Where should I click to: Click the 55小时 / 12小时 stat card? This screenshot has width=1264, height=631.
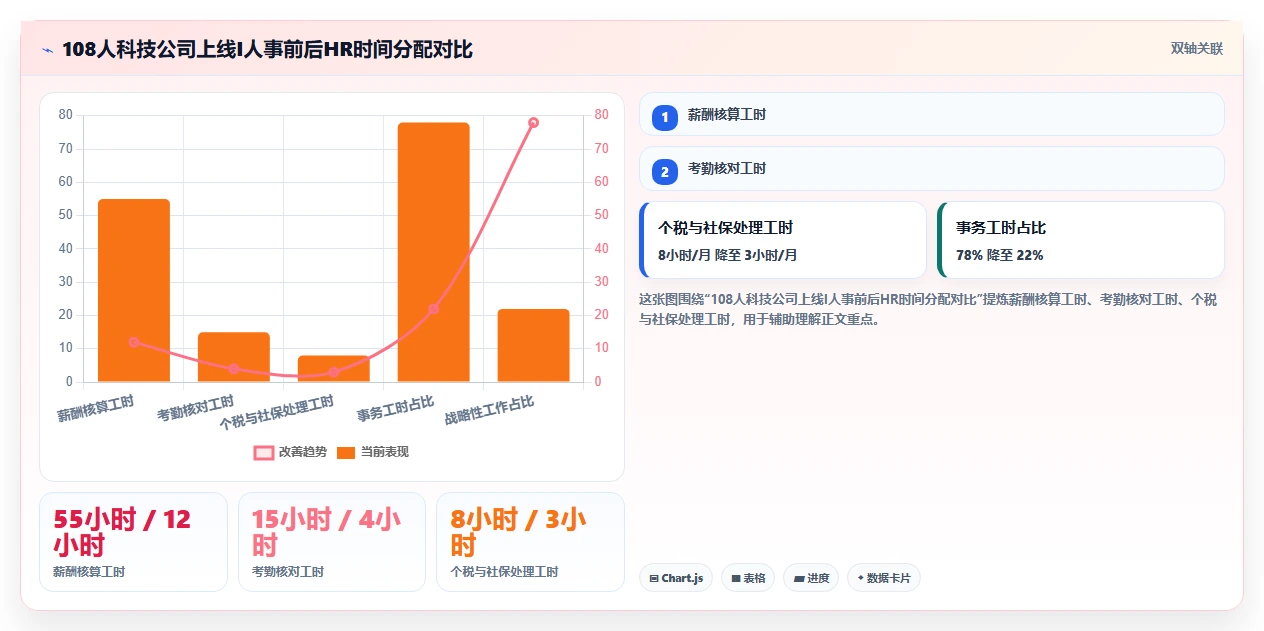click(134, 542)
